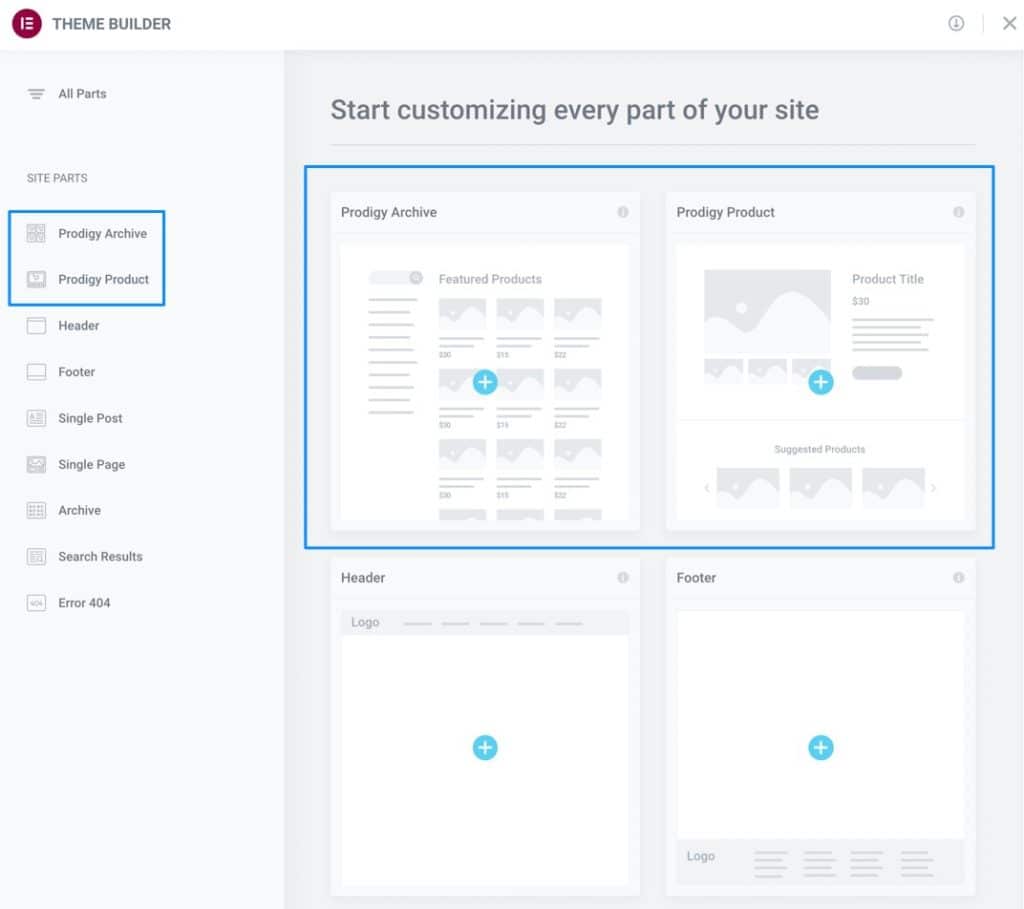Click the Elementor logo icon

[27, 24]
